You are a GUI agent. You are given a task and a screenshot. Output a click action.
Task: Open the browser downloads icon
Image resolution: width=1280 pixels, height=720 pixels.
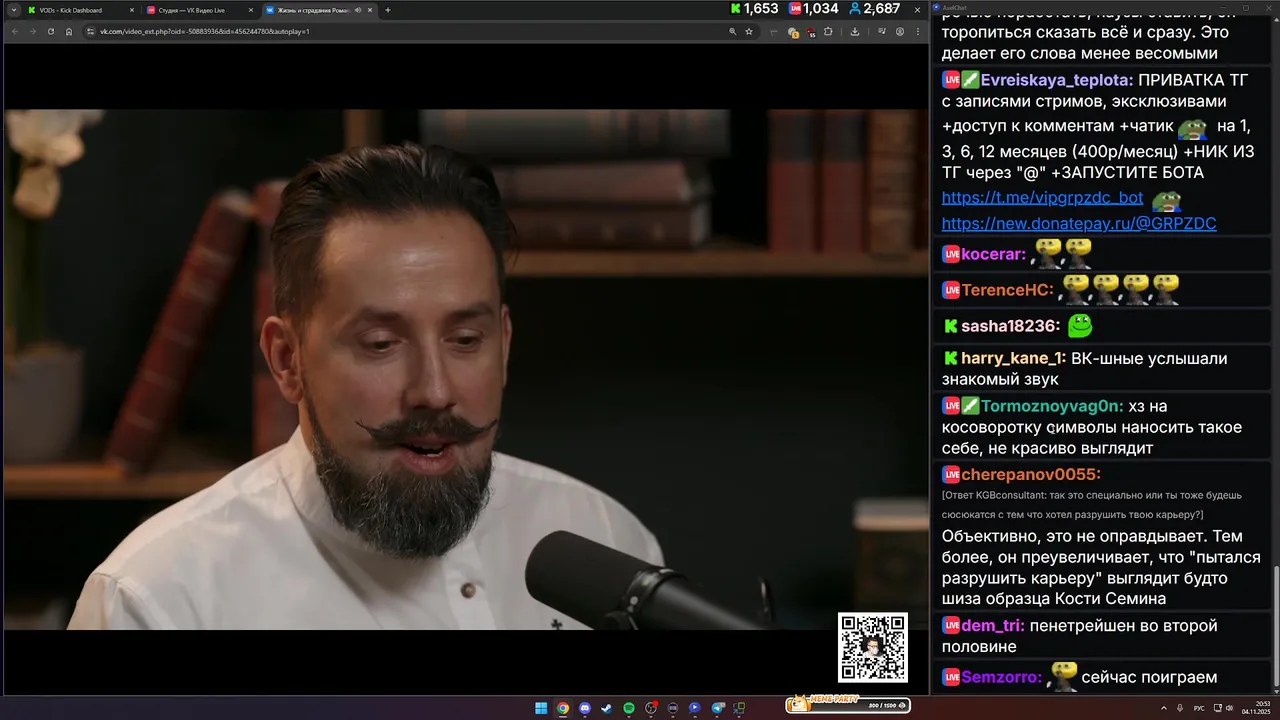click(855, 31)
